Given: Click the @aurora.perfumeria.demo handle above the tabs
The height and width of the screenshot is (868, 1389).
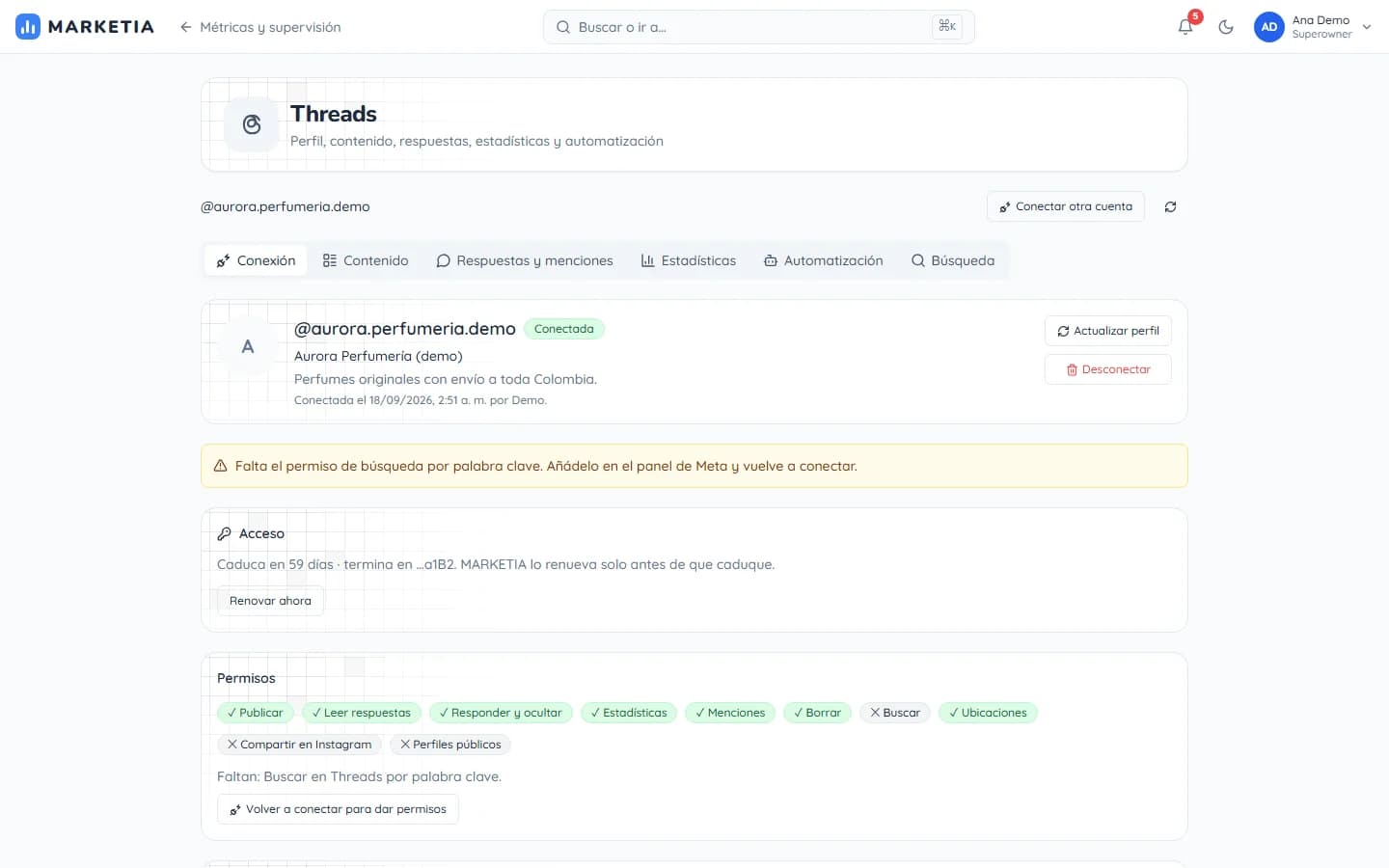Looking at the screenshot, I should (x=285, y=206).
